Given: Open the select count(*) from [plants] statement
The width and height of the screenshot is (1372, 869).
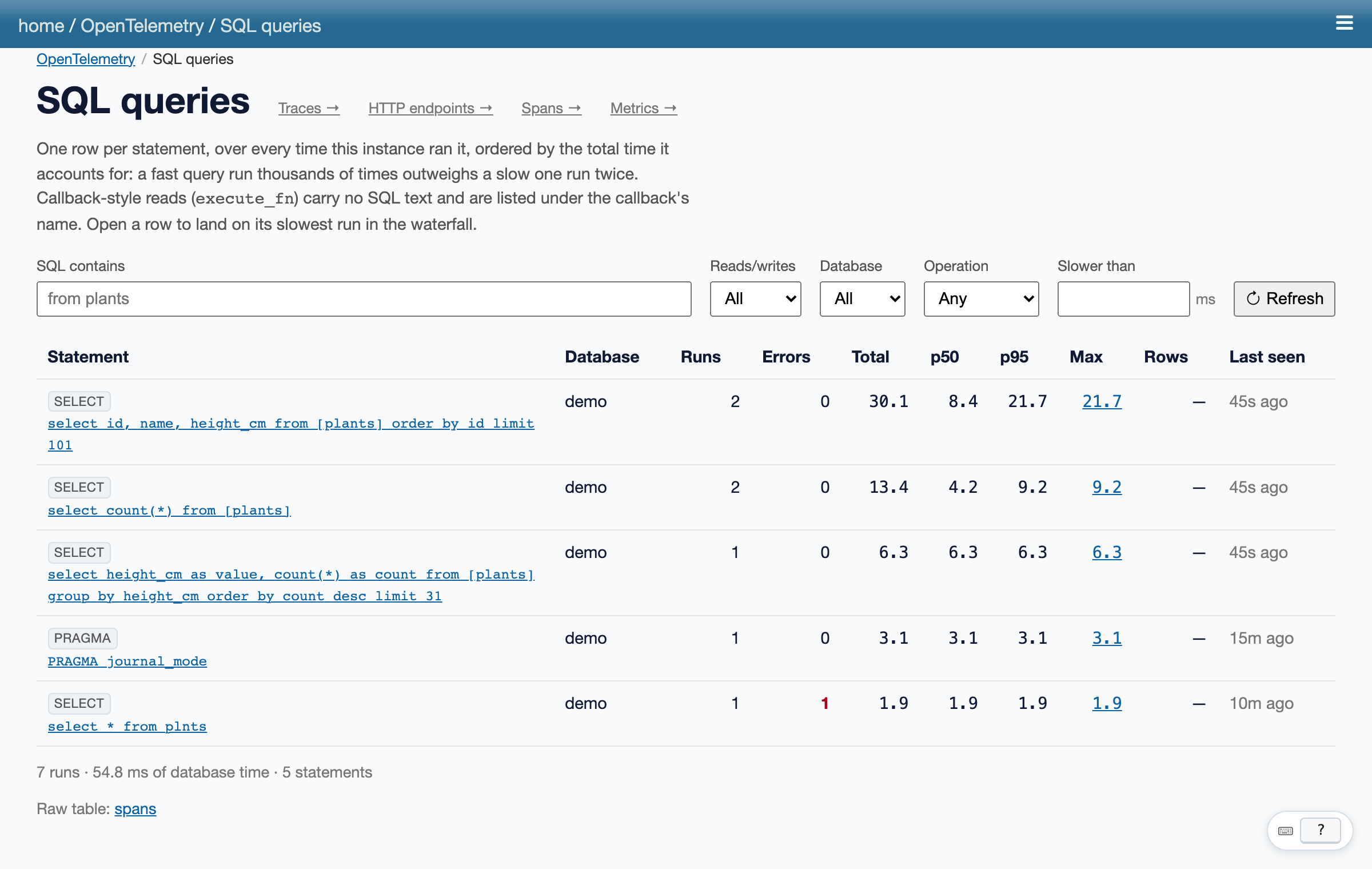Looking at the screenshot, I should coord(169,510).
